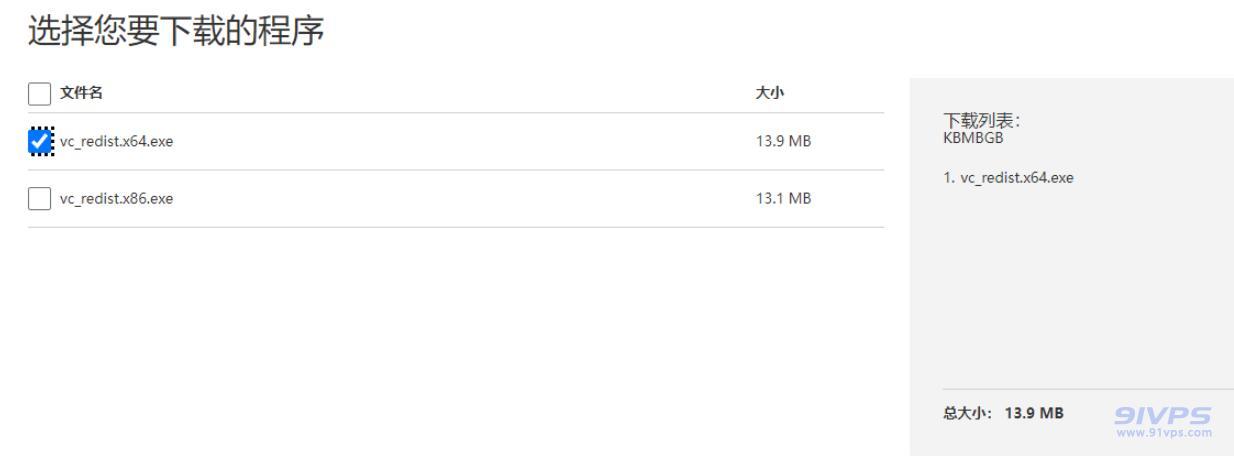Check the select-all box beside 文件名
This screenshot has width=1234, height=460.
(40, 93)
